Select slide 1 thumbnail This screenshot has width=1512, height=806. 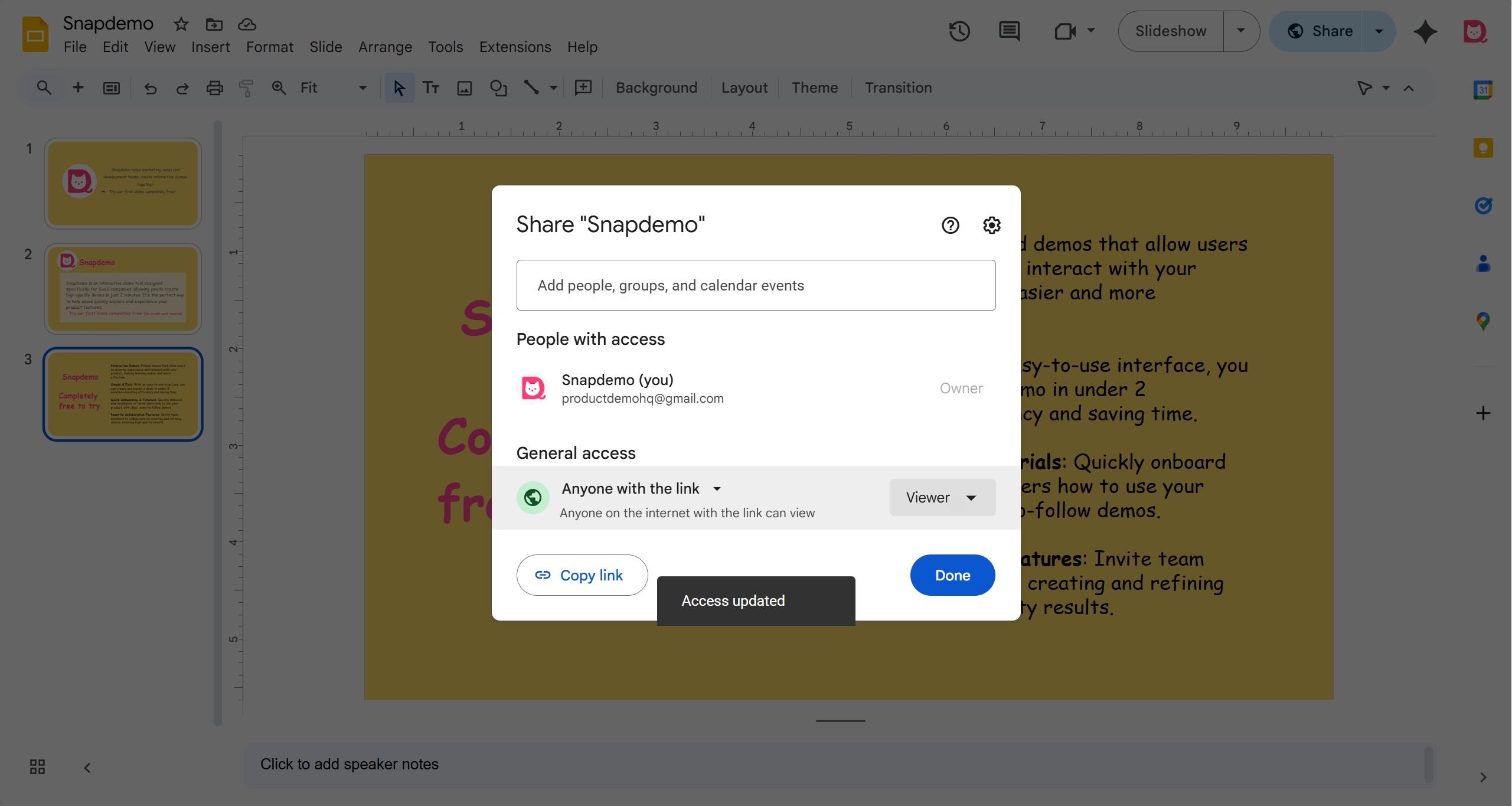click(x=123, y=184)
